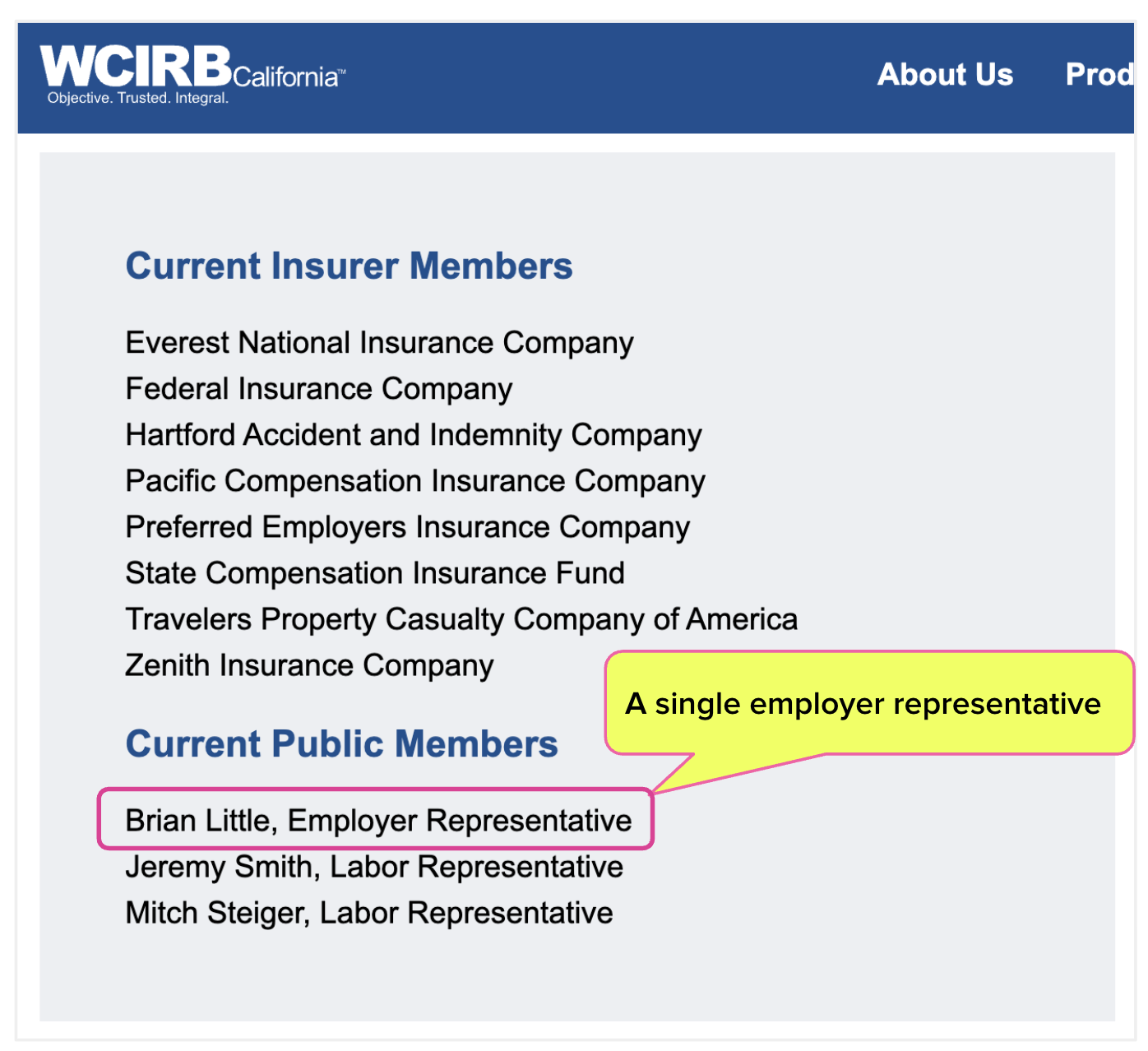Click State Compensation Insurance Fund
1148x1051 pixels.
(375, 573)
